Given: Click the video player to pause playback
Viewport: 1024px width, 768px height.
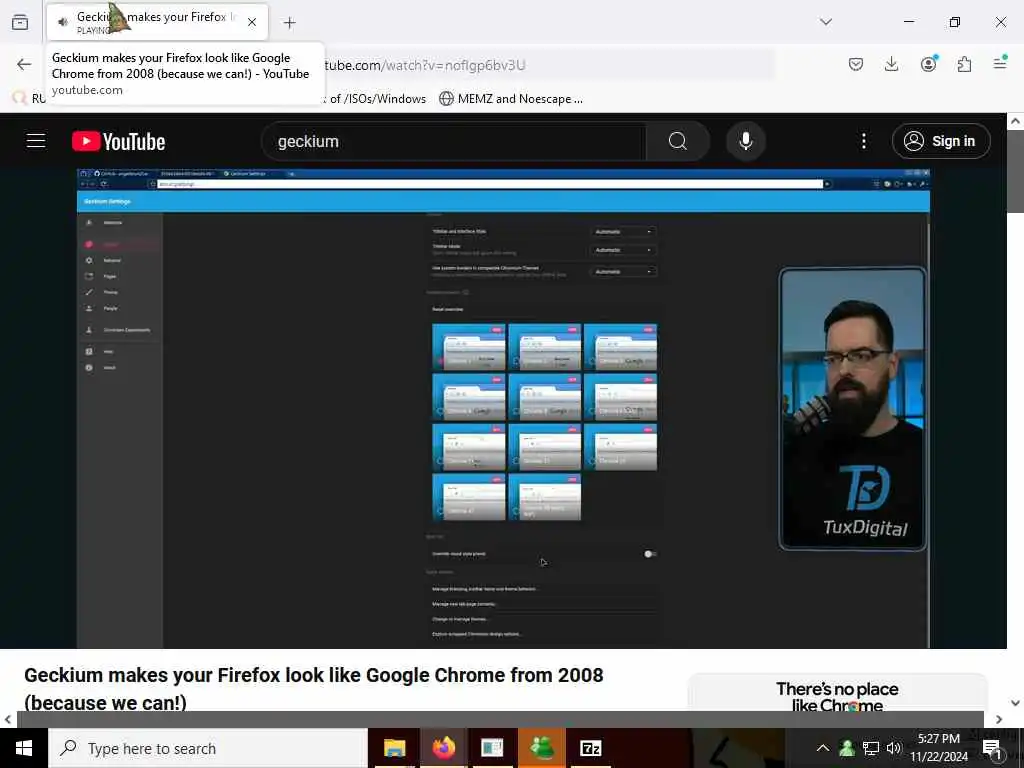Looking at the screenshot, I should [503, 409].
